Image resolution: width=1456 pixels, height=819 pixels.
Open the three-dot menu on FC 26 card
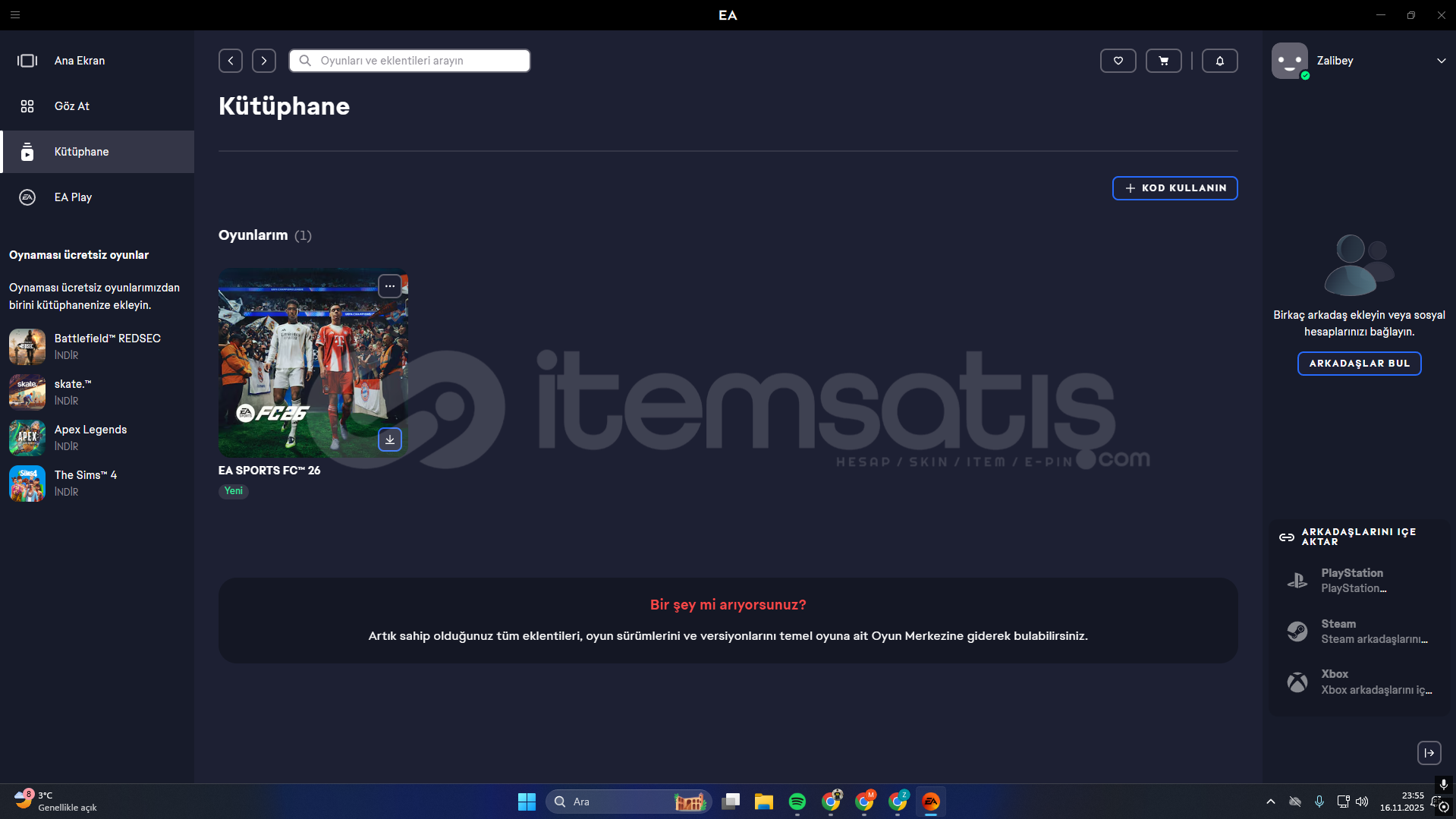click(390, 286)
